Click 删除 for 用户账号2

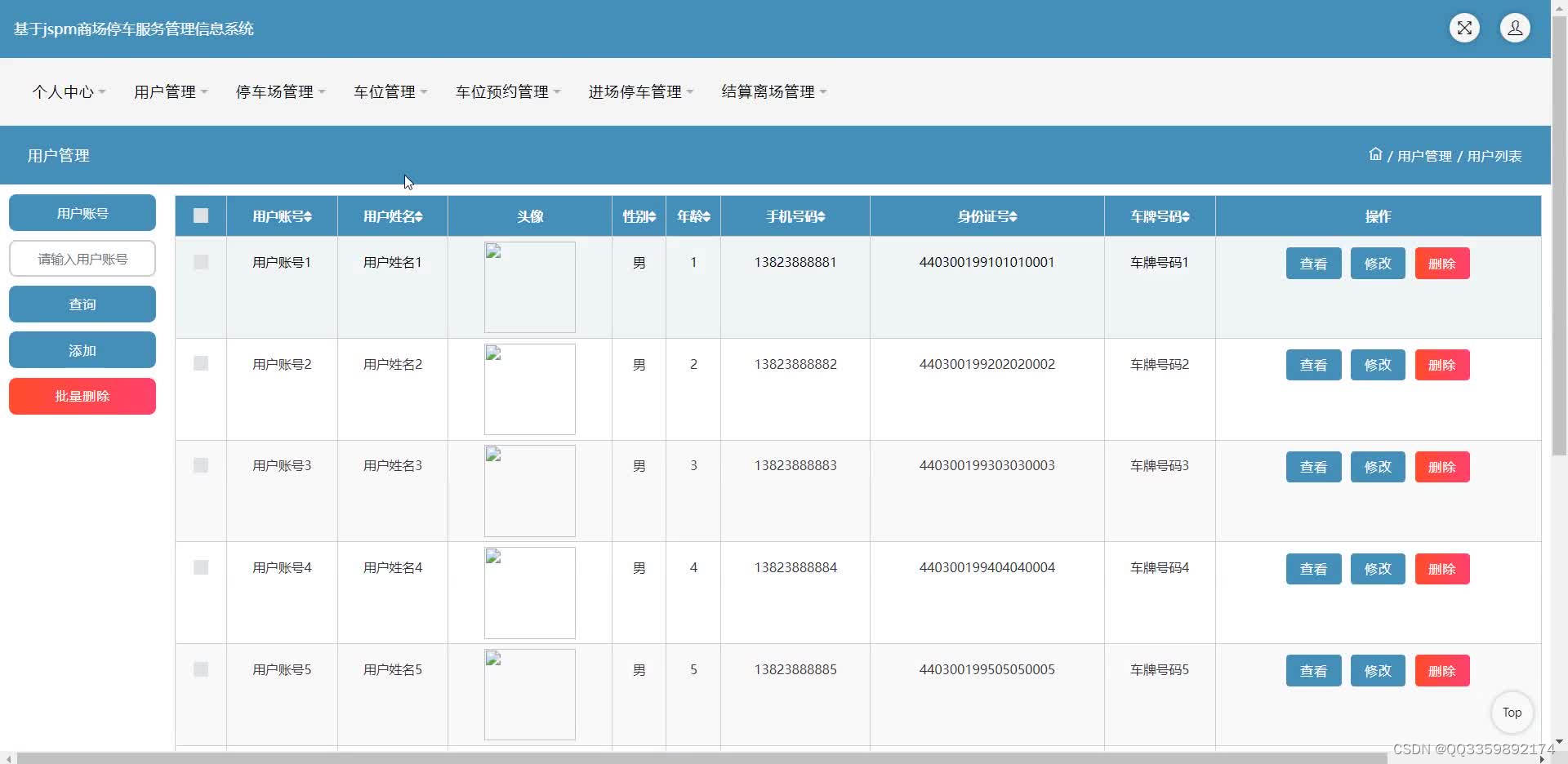point(1442,365)
